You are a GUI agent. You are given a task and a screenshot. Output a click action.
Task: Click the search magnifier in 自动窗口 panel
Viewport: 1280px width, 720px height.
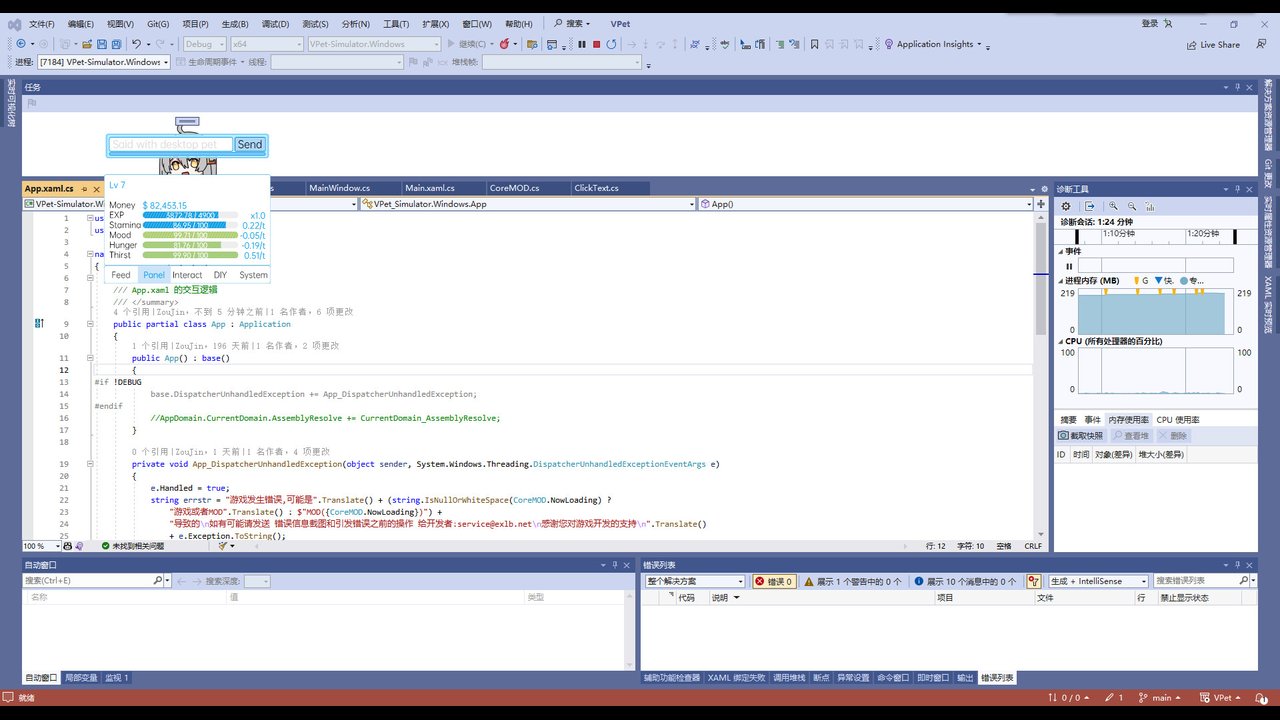tap(157, 581)
